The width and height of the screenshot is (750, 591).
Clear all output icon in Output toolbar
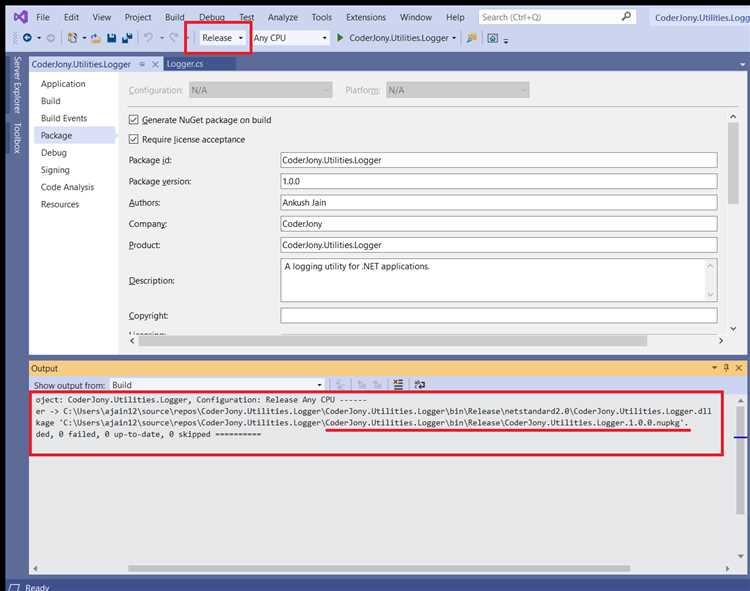pos(398,384)
